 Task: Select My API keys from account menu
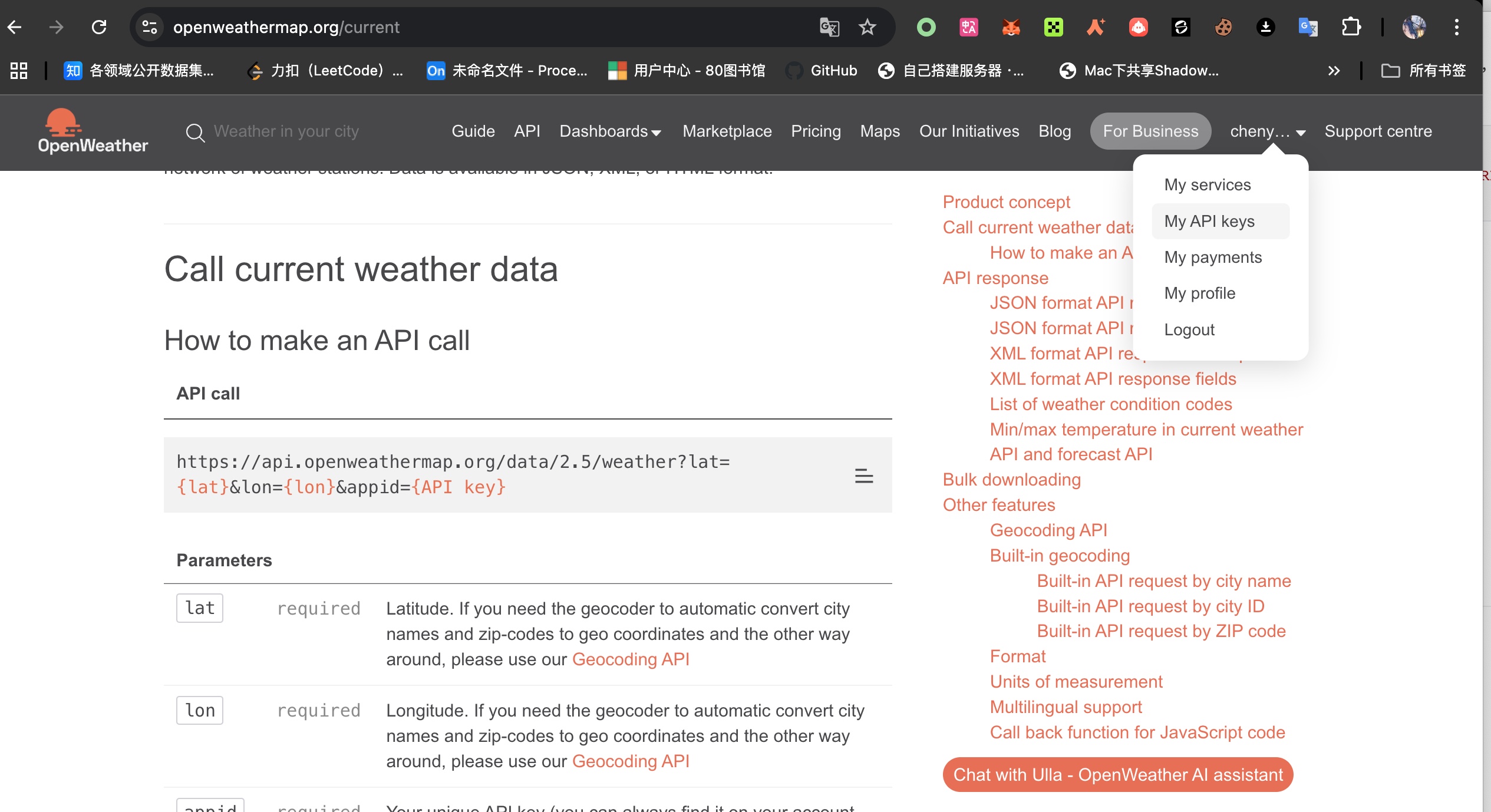click(1220, 221)
